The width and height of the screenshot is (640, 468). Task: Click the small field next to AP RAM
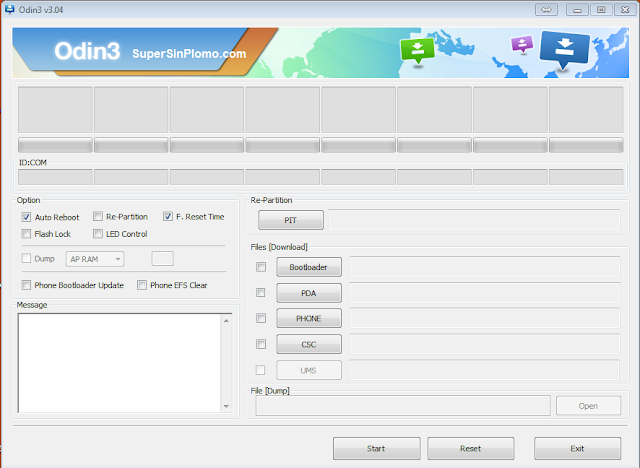click(162, 259)
